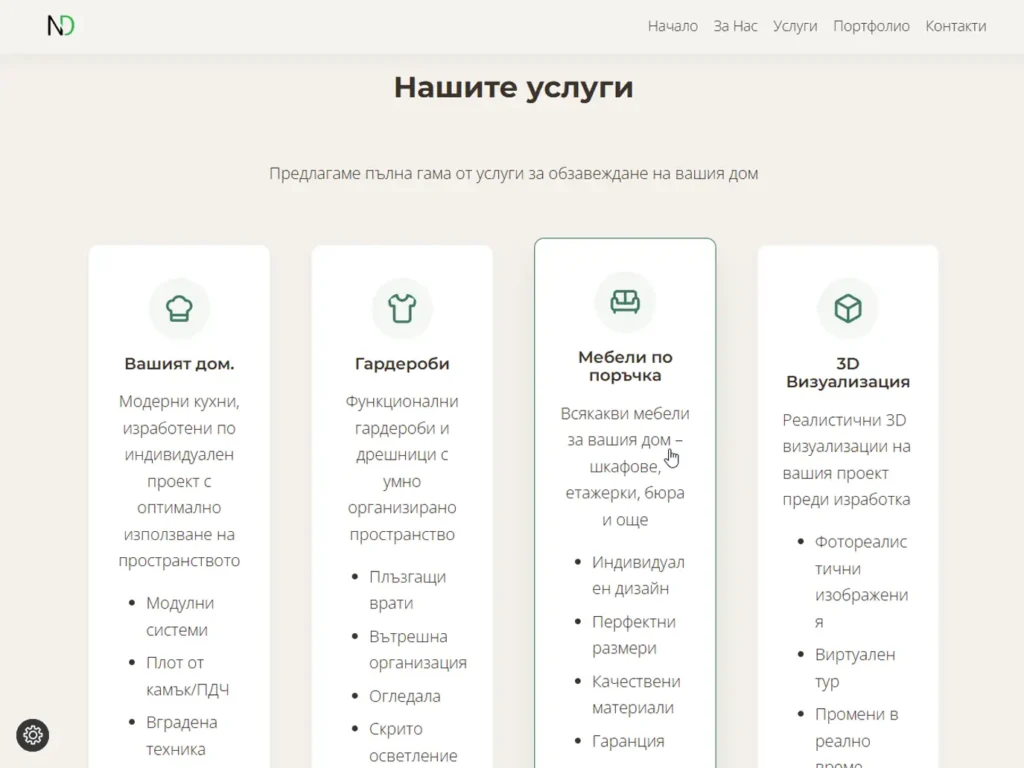Click the Виртуален тур list item
The image size is (1024, 768).
pyautogui.click(x=854, y=668)
